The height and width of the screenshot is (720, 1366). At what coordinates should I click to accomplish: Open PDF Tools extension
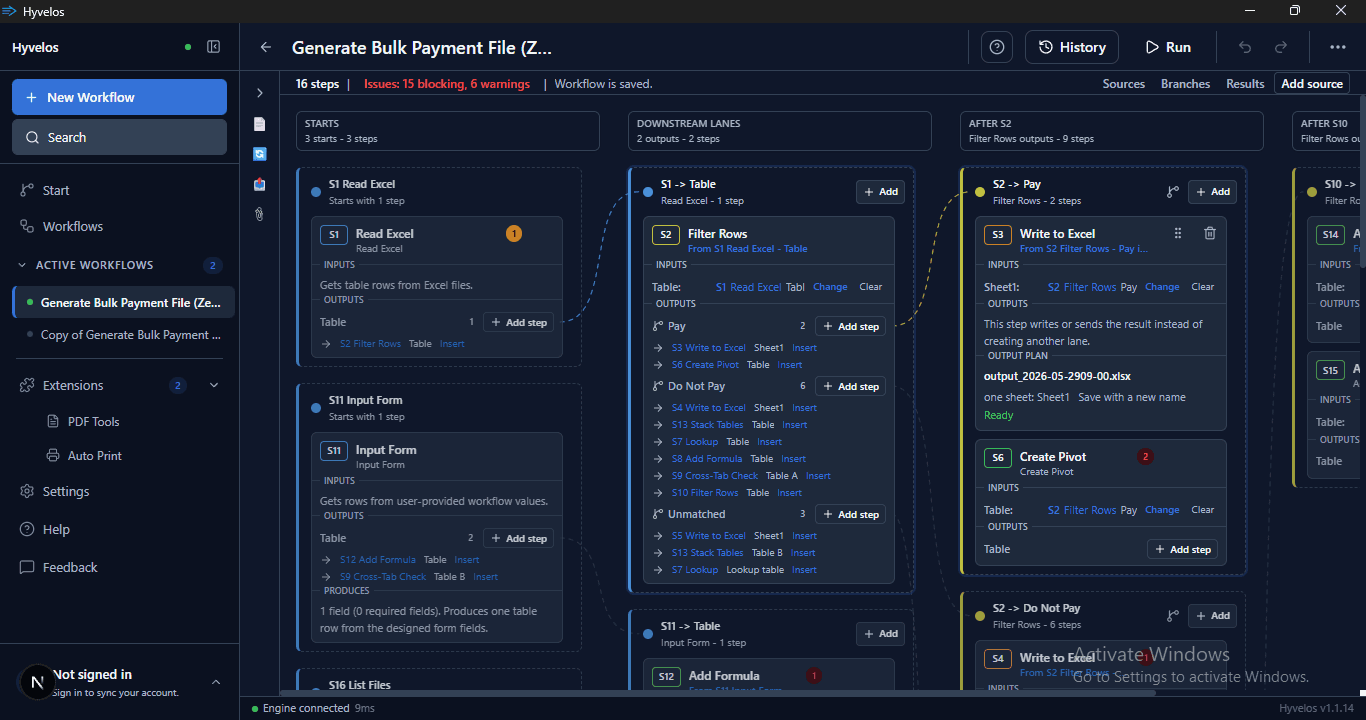point(93,422)
